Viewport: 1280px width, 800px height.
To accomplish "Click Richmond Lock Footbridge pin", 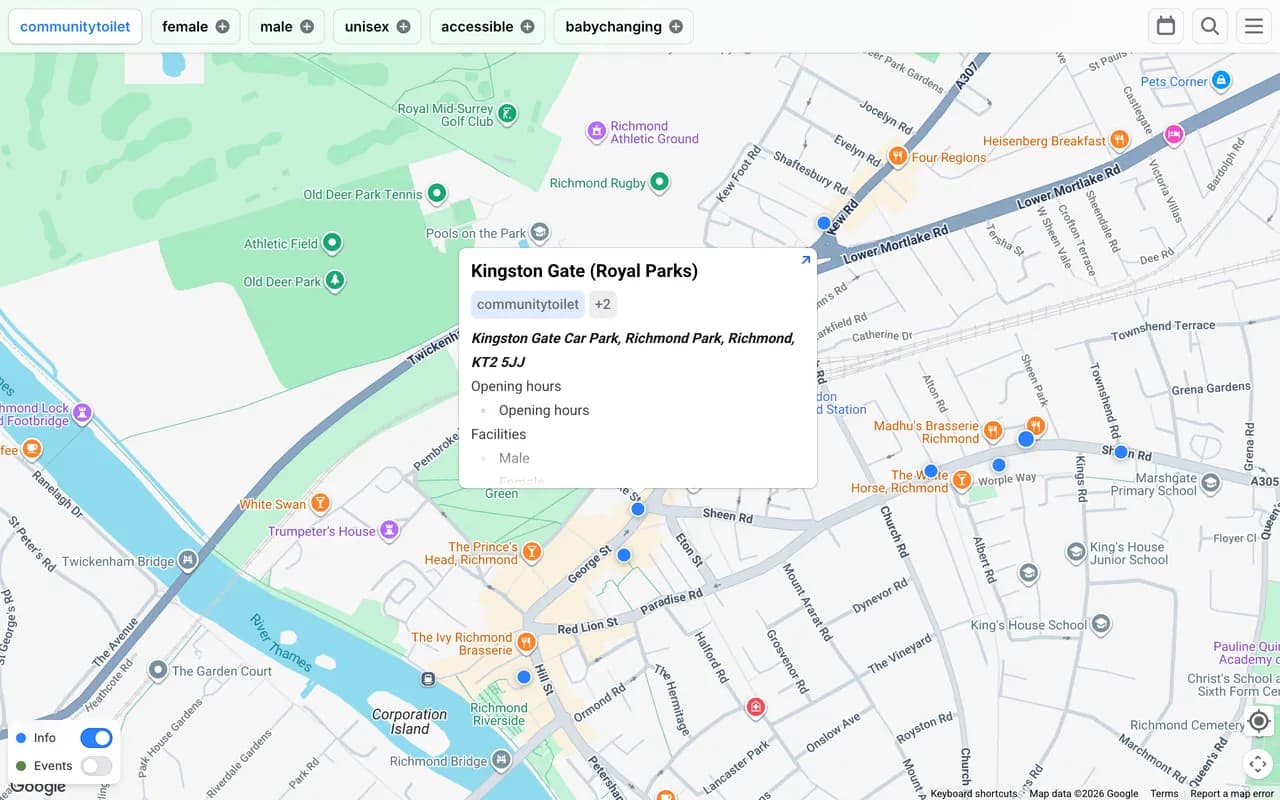I will click(x=82, y=412).
